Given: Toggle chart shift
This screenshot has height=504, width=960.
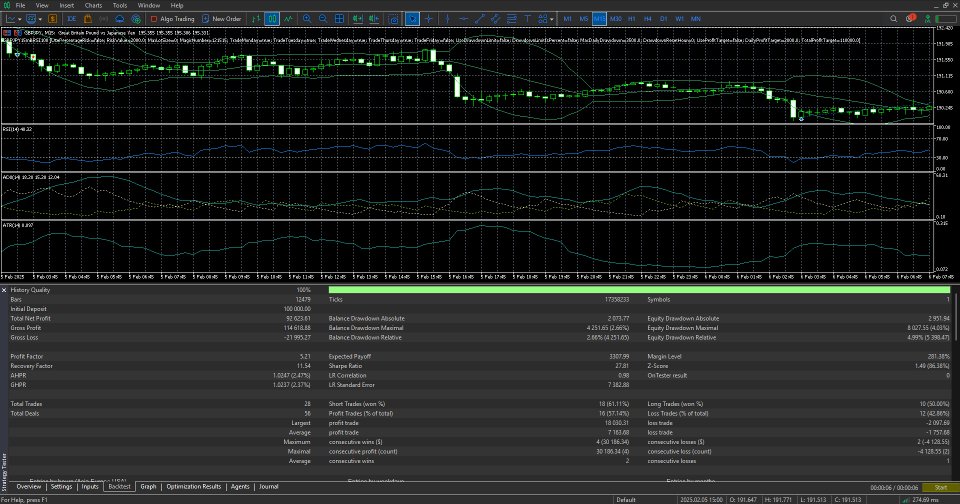Looking at the screenshot, I should click(x=373, y=19).
